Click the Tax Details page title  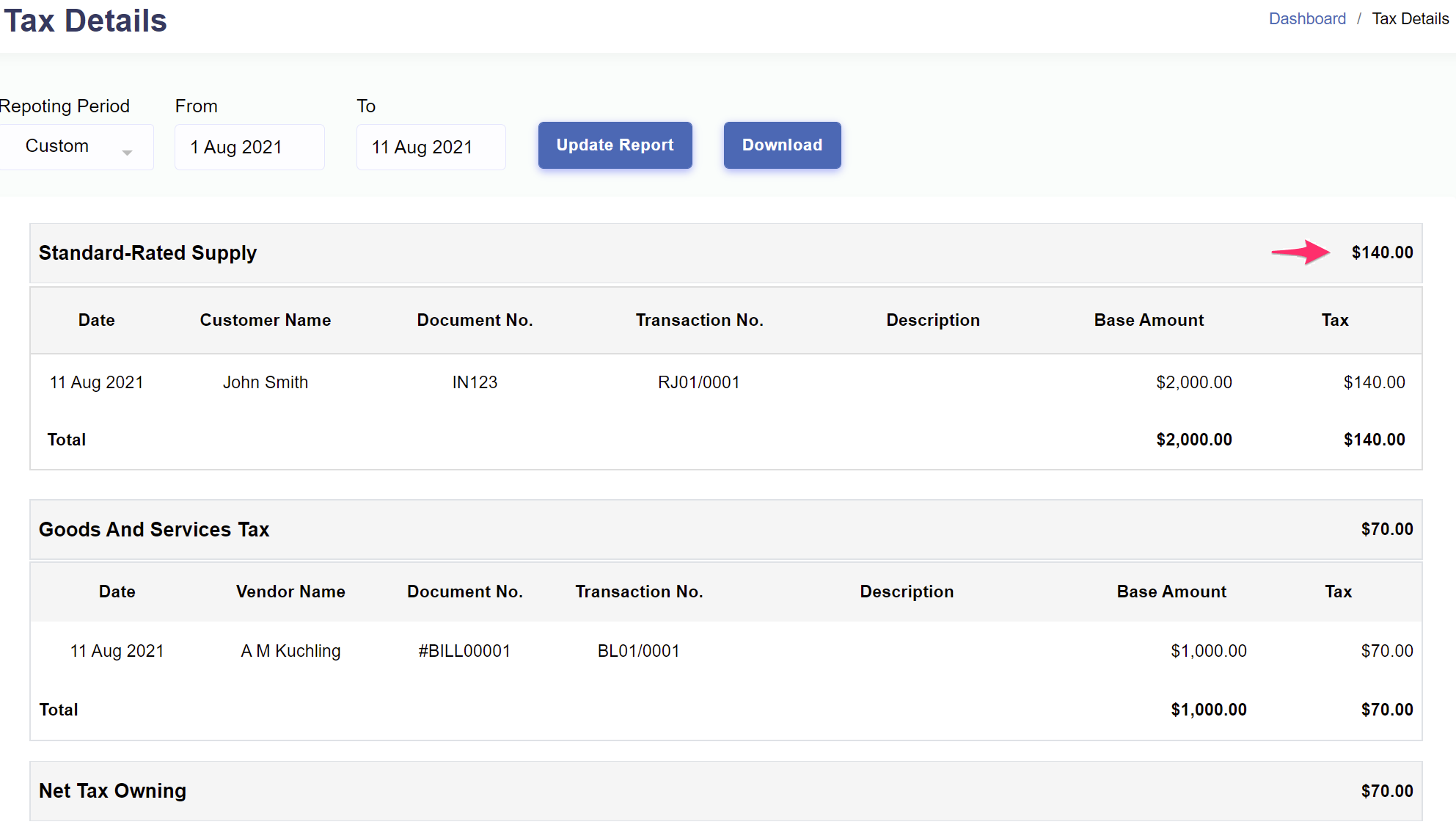[x=85, y=21]
